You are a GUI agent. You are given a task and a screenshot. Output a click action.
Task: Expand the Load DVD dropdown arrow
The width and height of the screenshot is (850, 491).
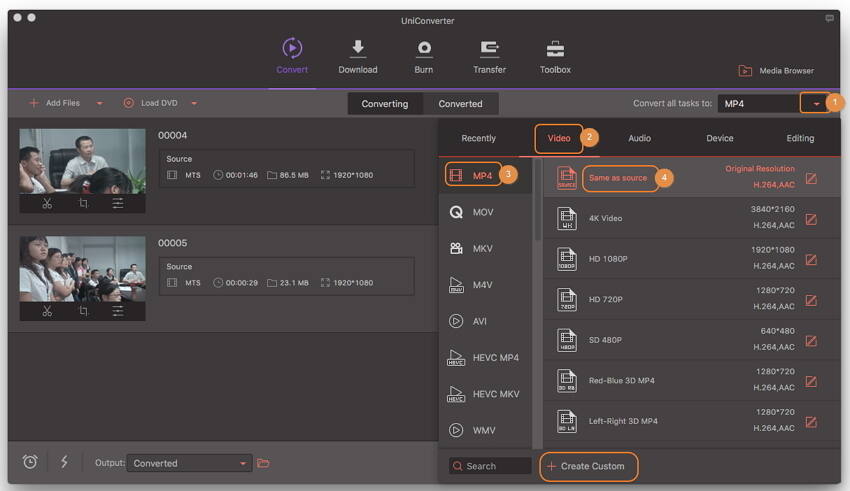[194, 103]
